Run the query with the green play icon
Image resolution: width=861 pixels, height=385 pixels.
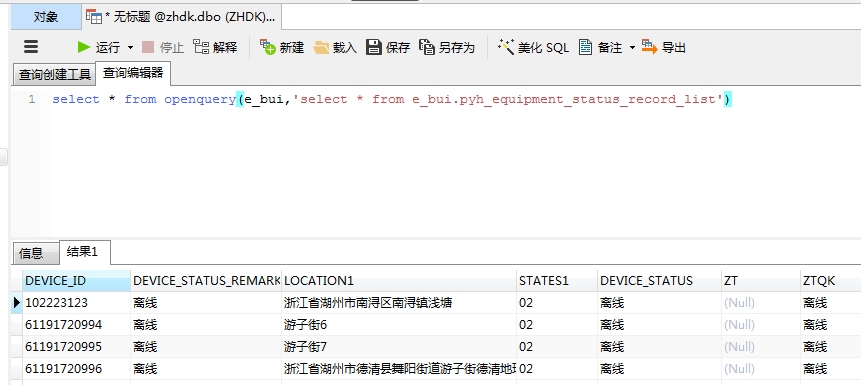pyautogui.click(x=83, y=47)
